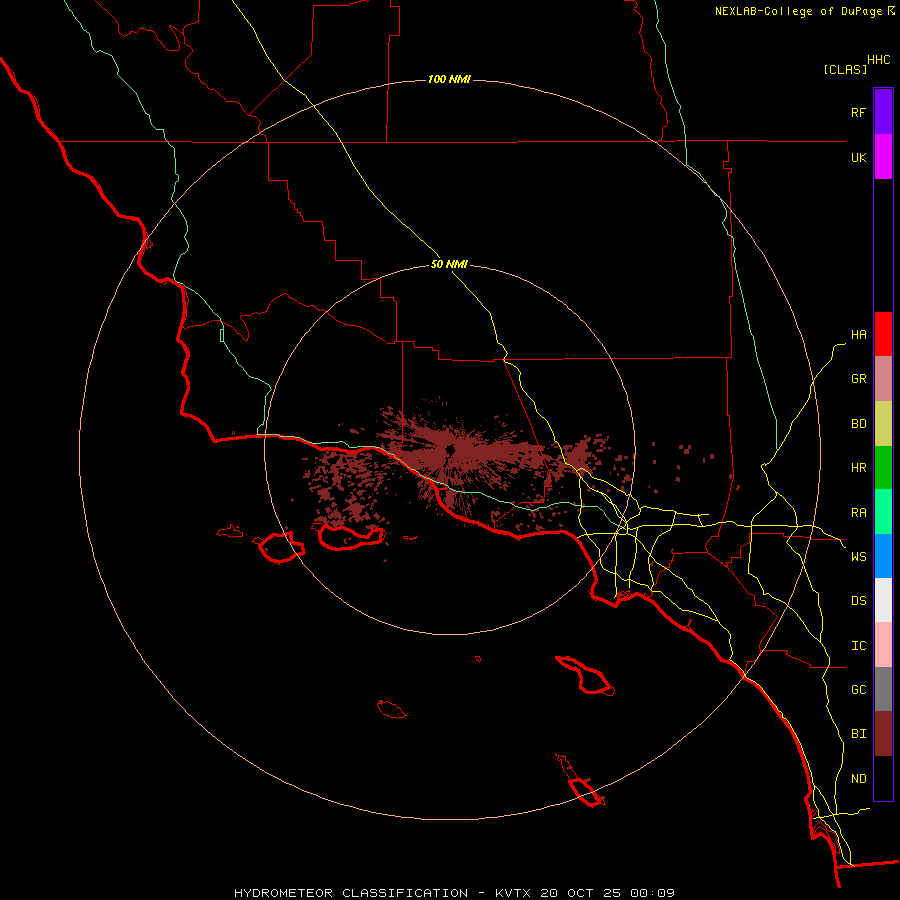
Task: Select the BD yellow legend block
Action: (x=883, y=424)
